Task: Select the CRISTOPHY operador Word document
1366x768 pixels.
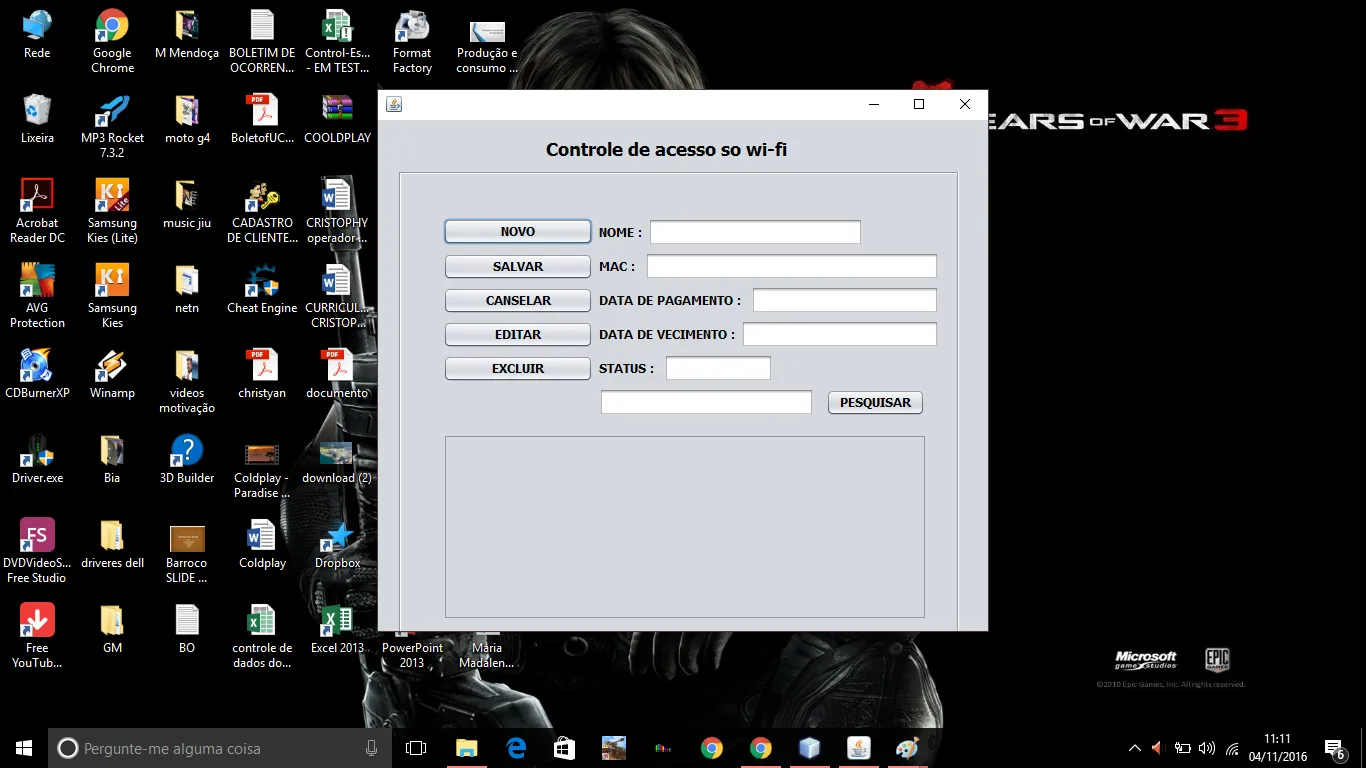Action: (337, 212)
